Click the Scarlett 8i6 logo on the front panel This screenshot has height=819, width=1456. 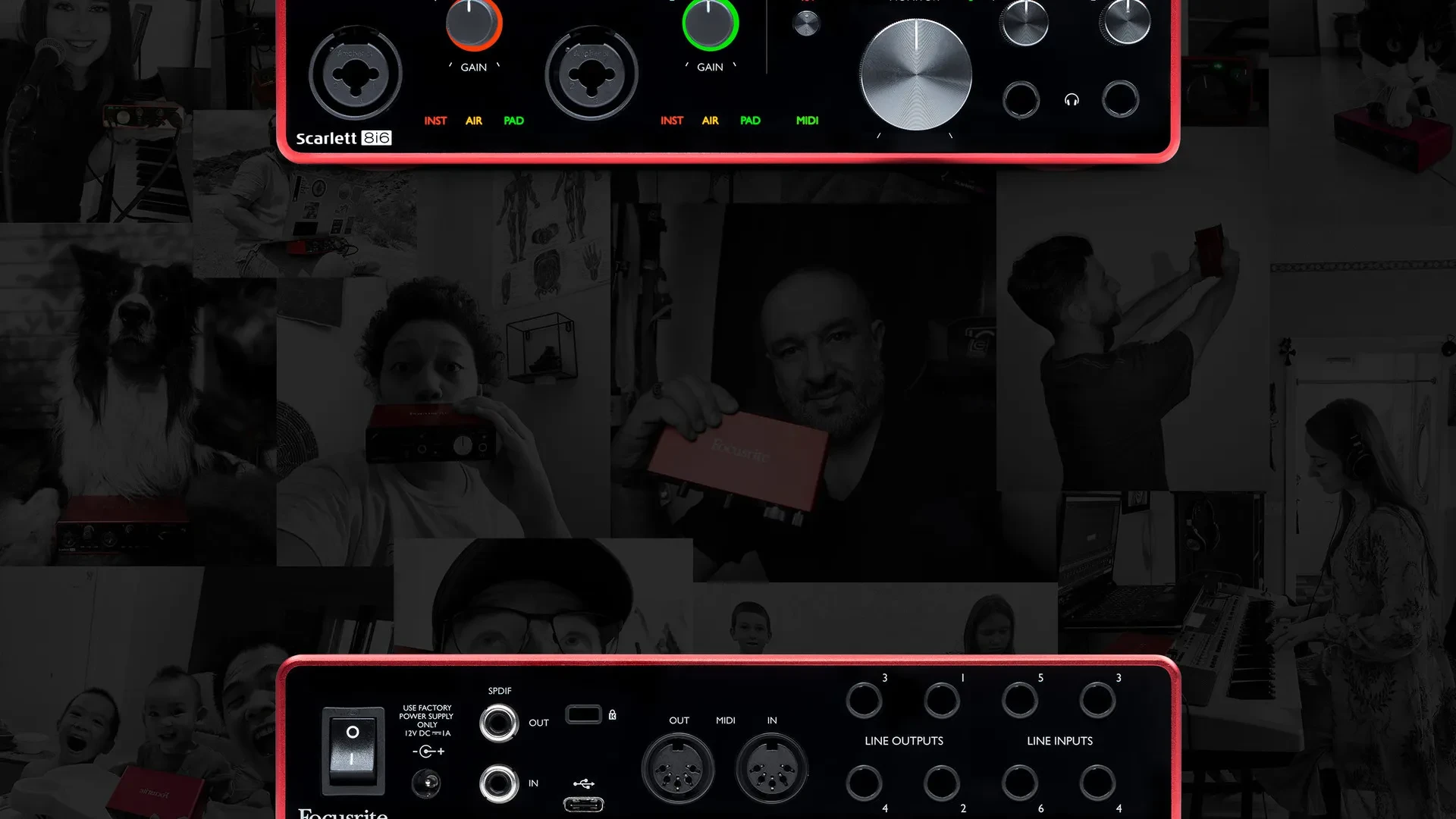tap(344, 138)
